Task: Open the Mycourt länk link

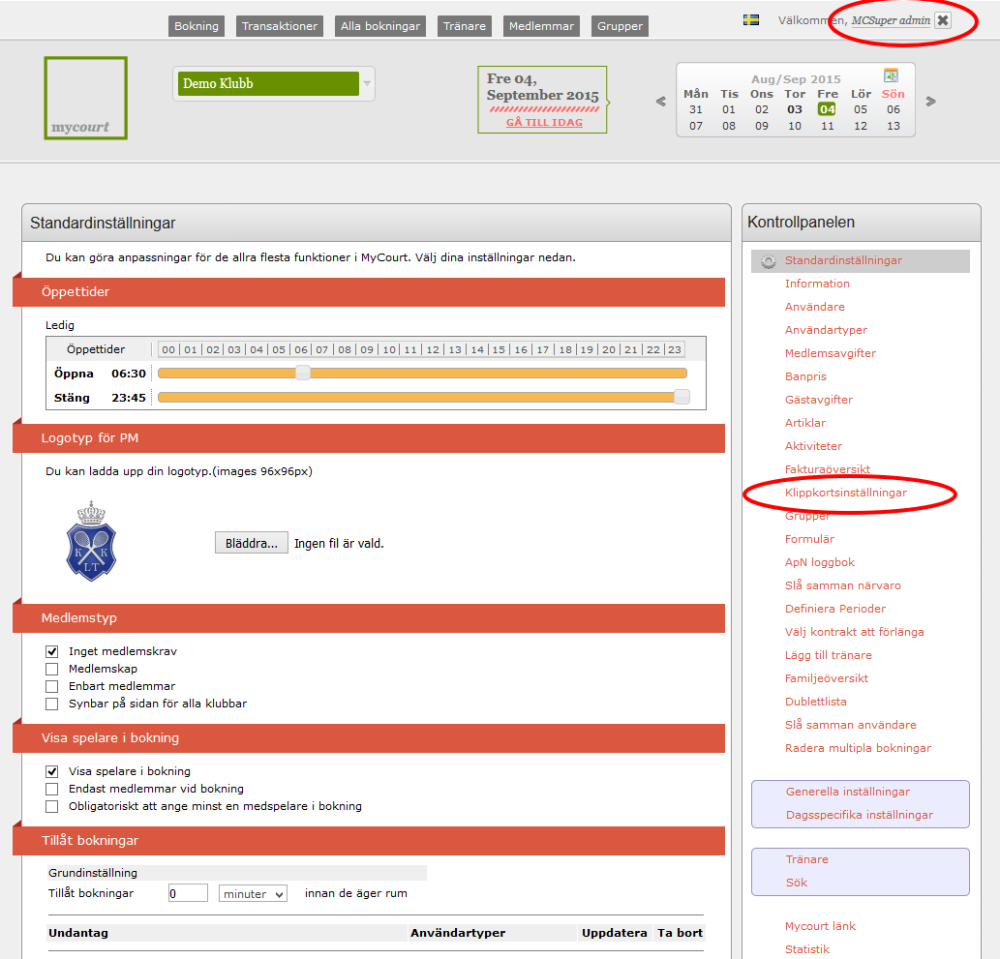Action: coord(820,926)
